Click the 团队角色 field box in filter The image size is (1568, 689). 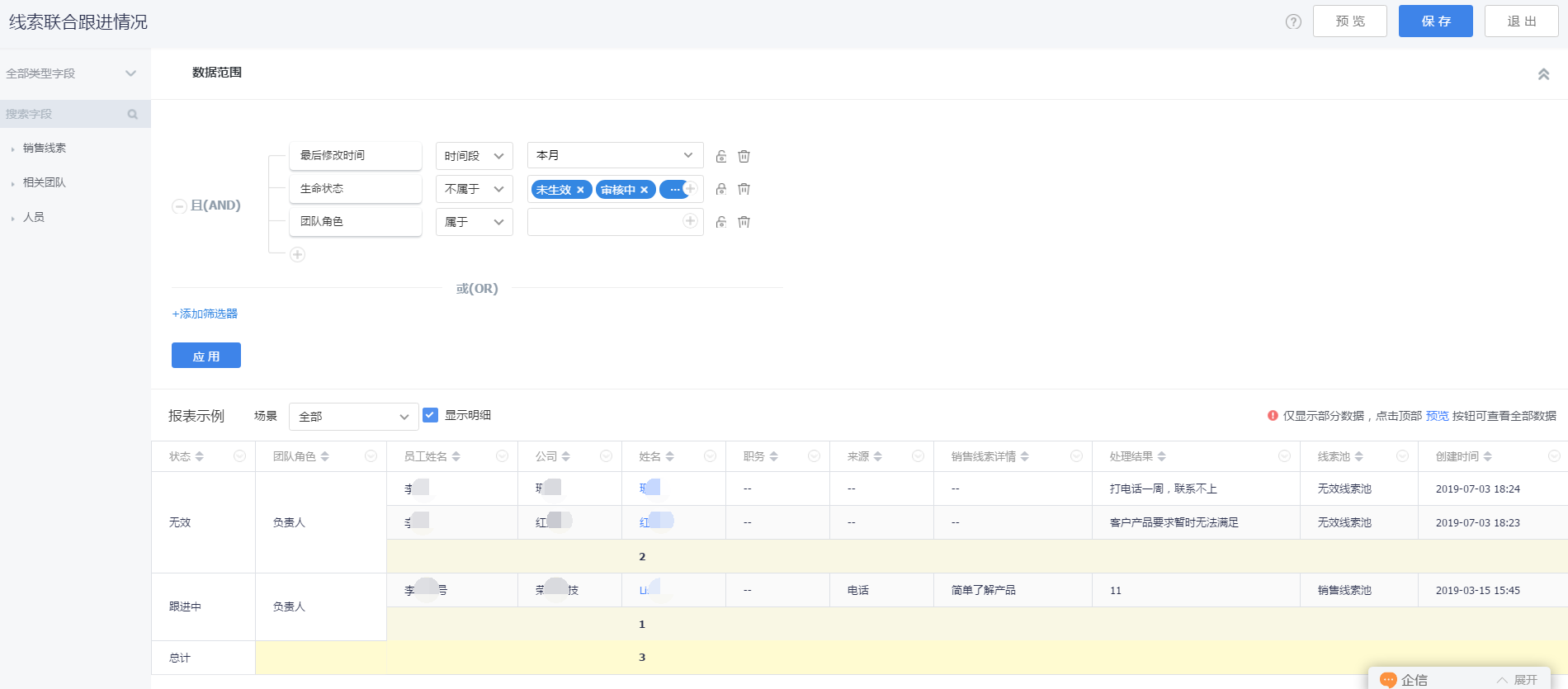click(356, 221)
